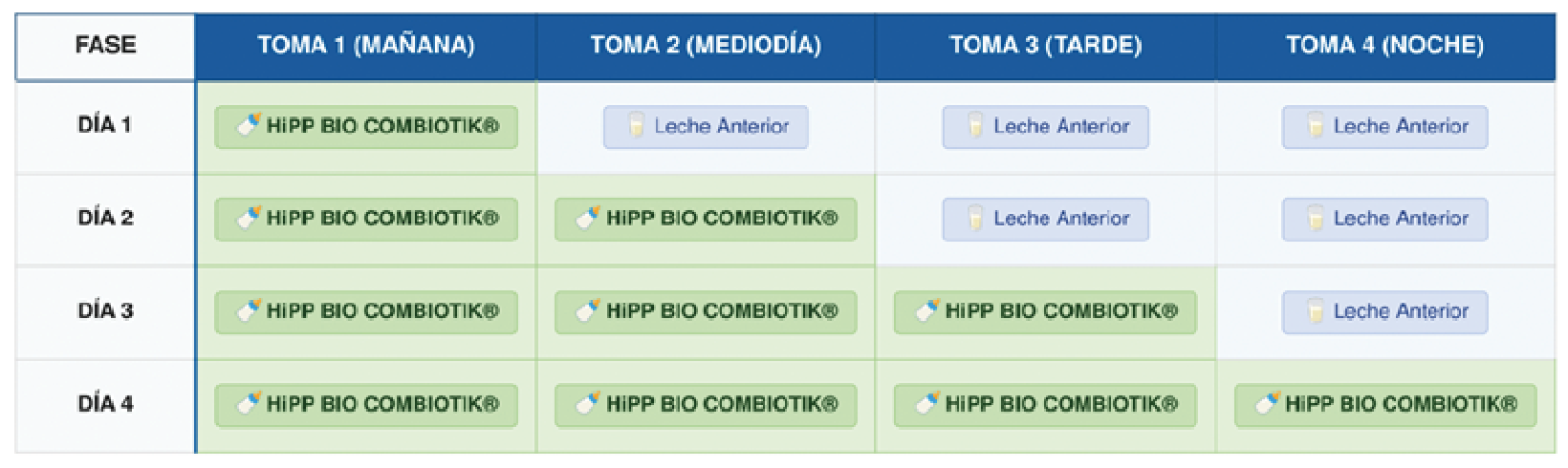This screenshot has width=1568, height=468.
Task: Select the TOMA 4 (NOCHE) column header
Action: pyautogui.click(x=1385, y=46)
